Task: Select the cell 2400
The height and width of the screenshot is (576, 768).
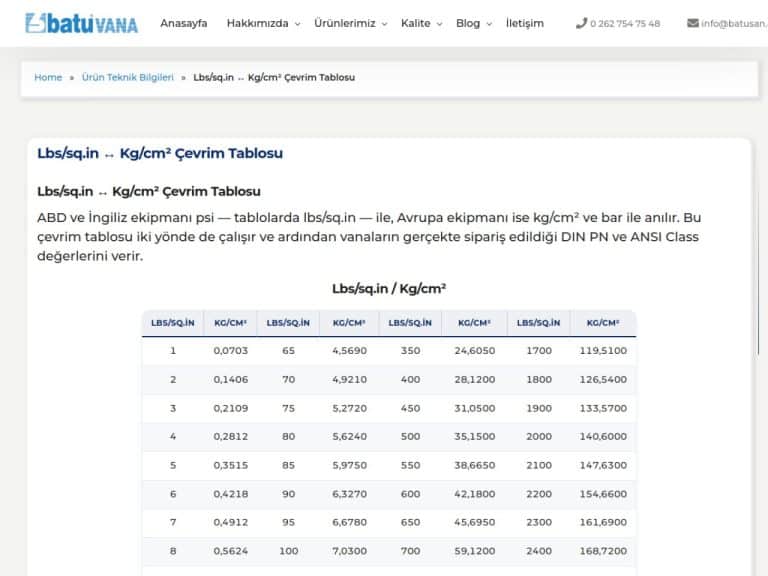Action: click(x=539, y=551)
